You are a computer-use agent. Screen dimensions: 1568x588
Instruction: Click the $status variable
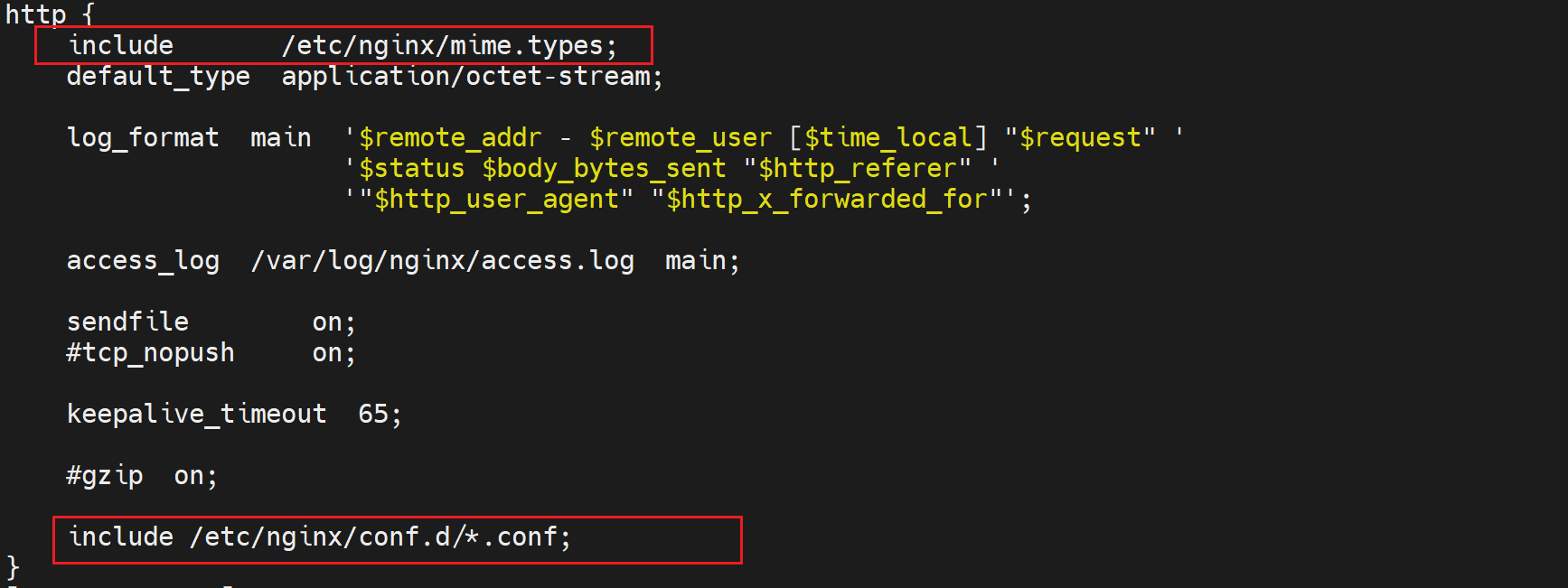(411, 169)
